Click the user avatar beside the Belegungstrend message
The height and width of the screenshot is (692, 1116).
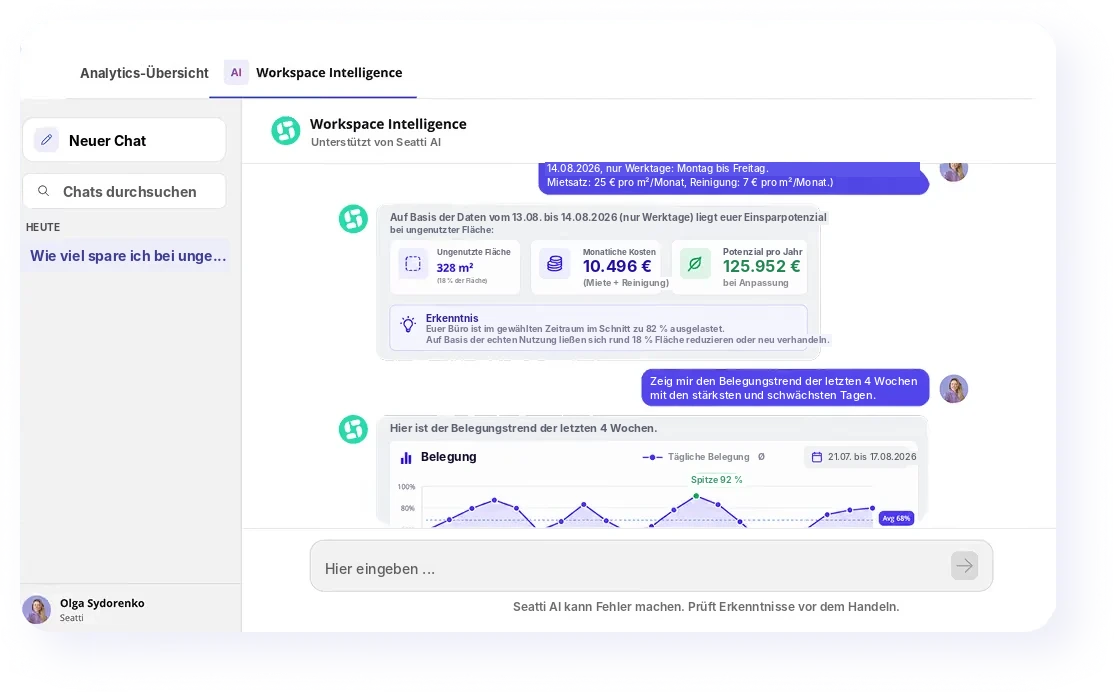pyautogui.click(x=954, y=389)
